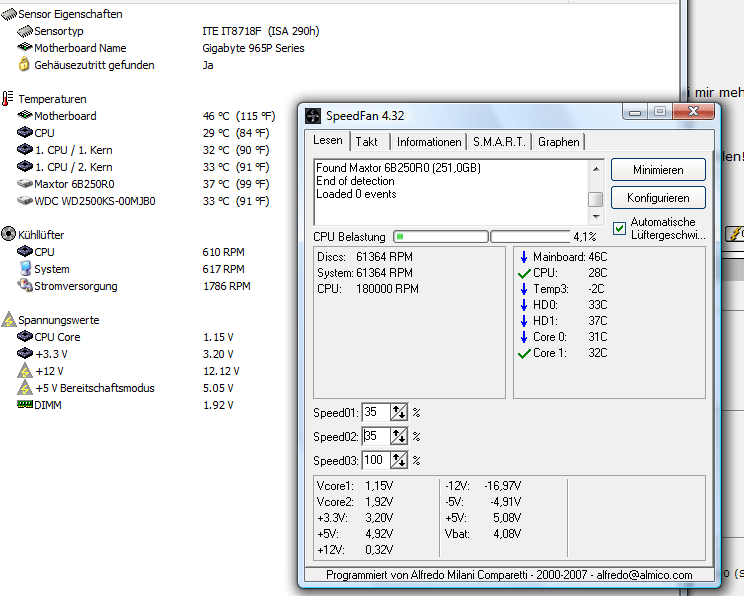The image size is (744, 596).
Task: Click the CPU temperature chip icon
Action: [25, 132]
